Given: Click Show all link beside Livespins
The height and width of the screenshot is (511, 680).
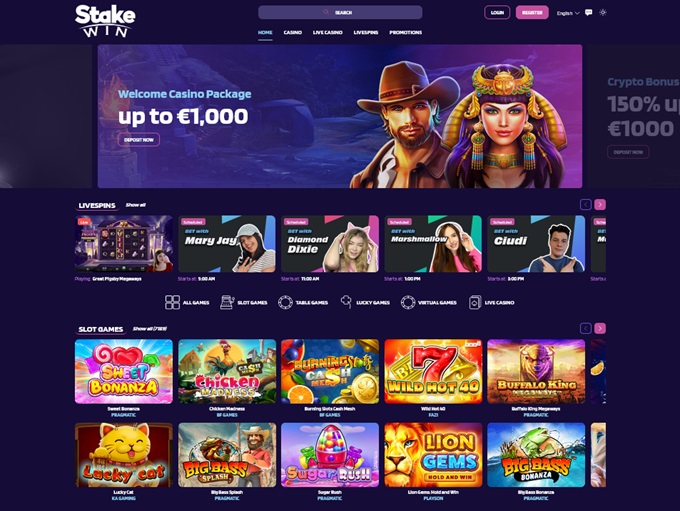Looking at the screenshot, I should pyautogui.click(x=136, y=205).
